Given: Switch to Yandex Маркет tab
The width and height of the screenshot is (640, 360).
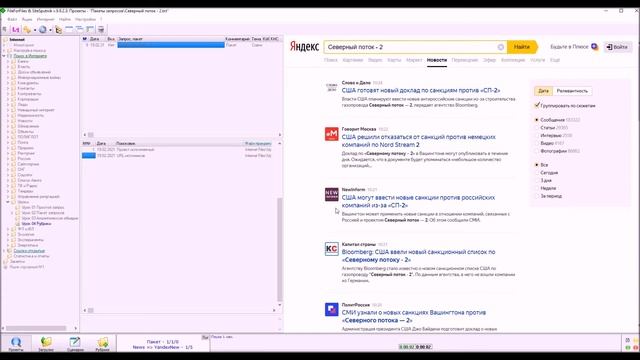Looking at the screenshot, I should pos(414,60).
